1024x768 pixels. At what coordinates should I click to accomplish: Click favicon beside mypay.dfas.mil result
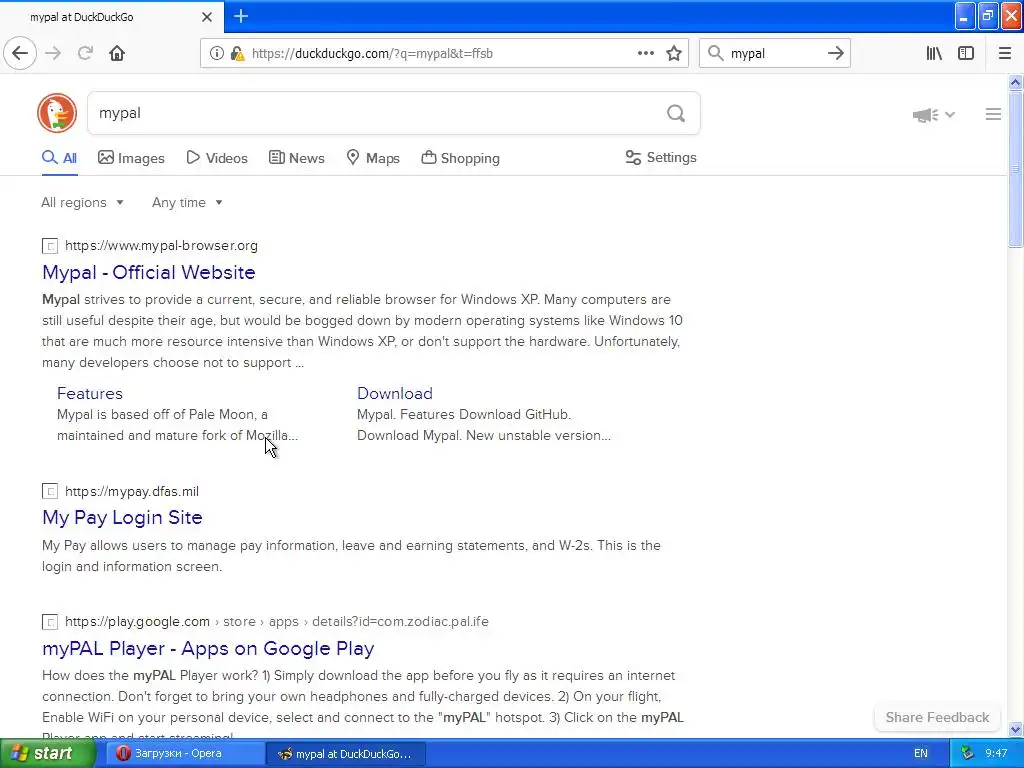pyautogui.click(x=50, y=491)
